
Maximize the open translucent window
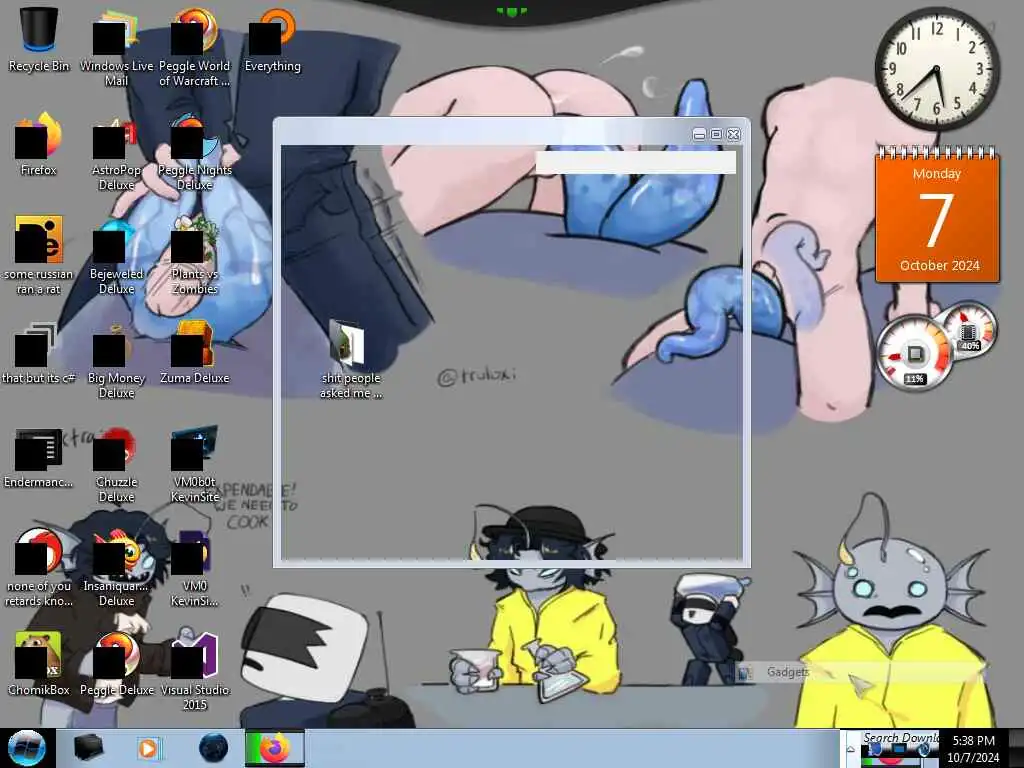[716, 134]
